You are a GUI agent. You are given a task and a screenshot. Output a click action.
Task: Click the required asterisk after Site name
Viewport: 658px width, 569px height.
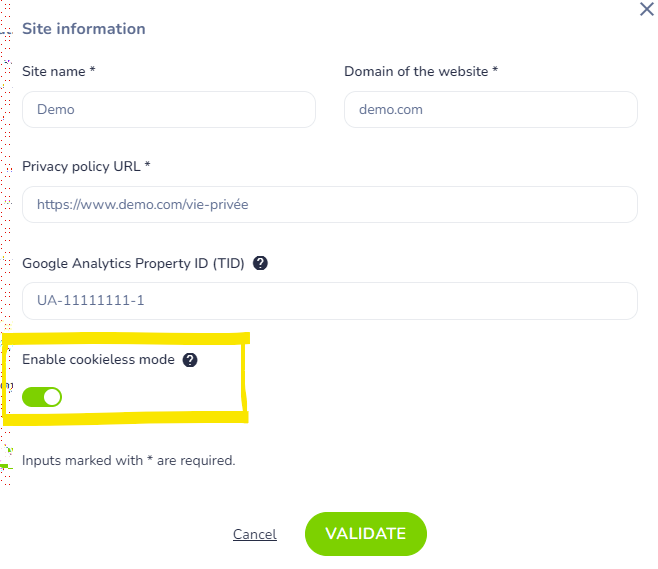(x=92, y=71)
